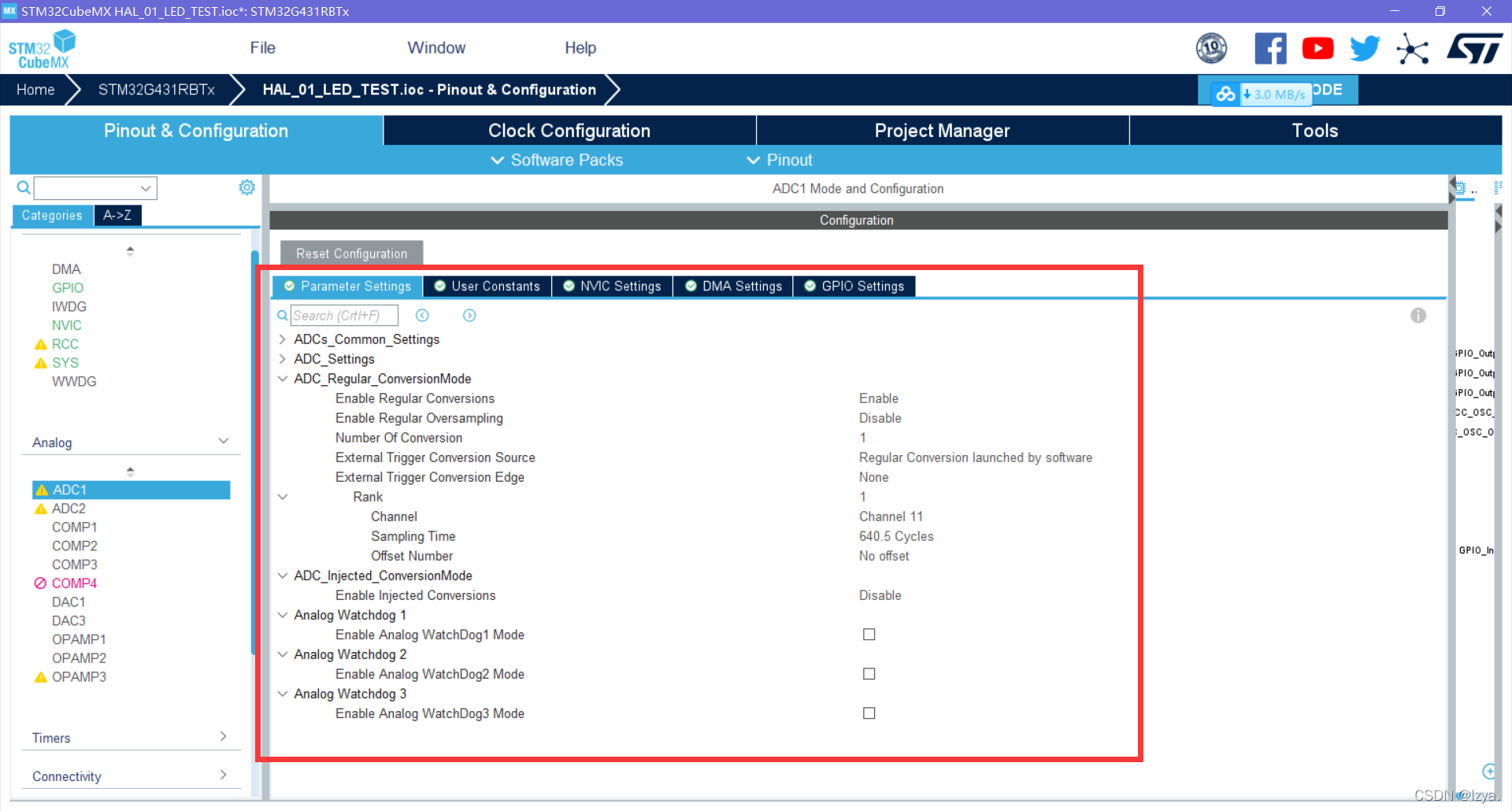The width and height of the screenshot is (1512, 811).
Task: Collapse ADC_Injected_ConversionMode group
Action: click(283, 576)
